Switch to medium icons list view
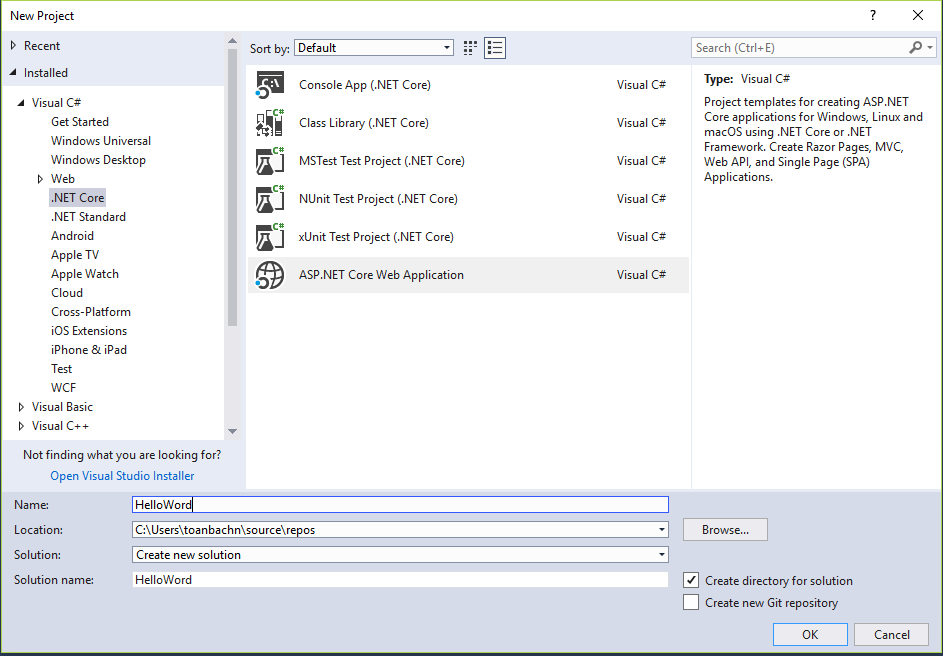The height and width of the screenshot is (656, 943). (x=495, y=48)
